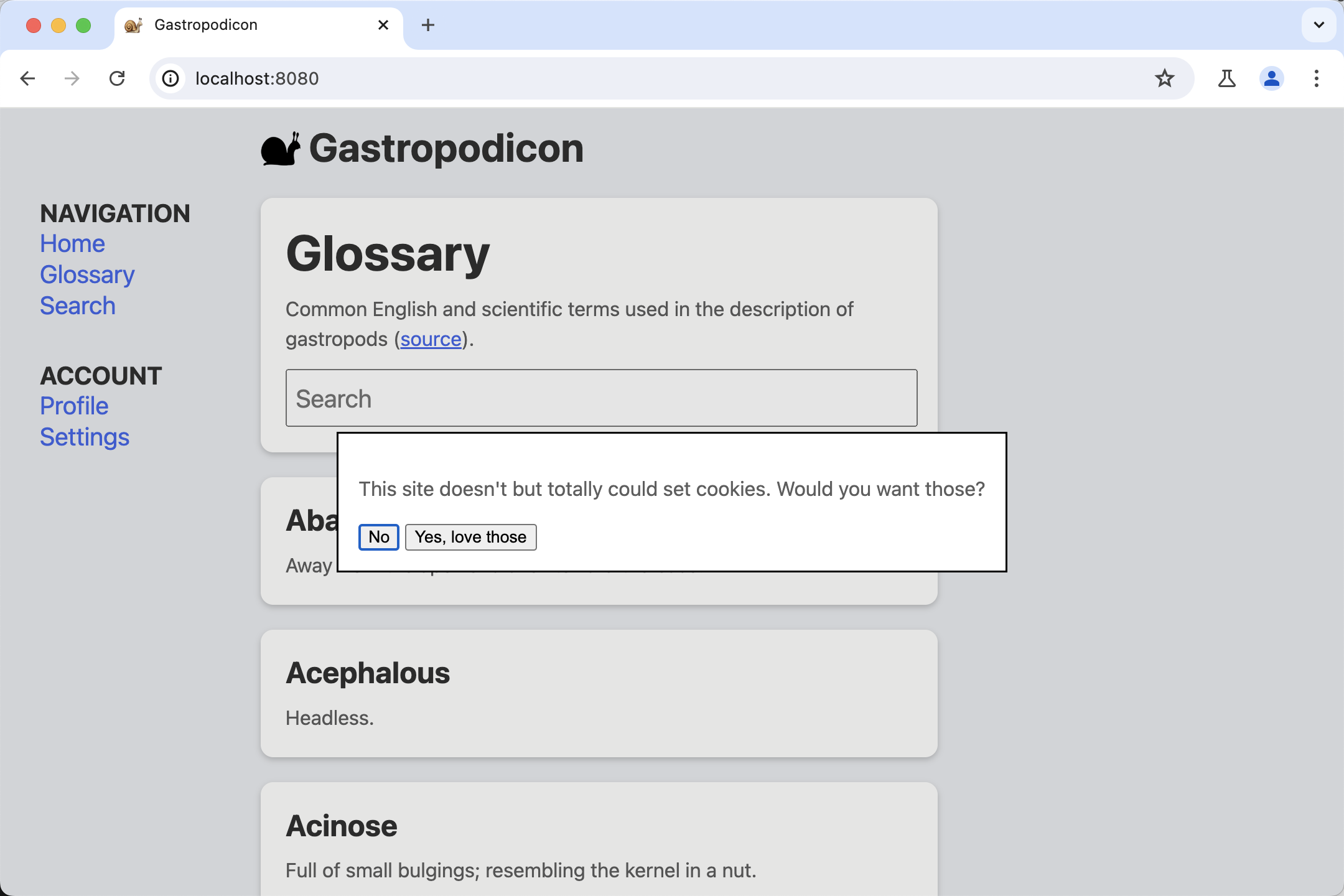This screenshot has height=896, width=1344.
Task: Click the Settings account link
Action: pyautogui.click(x=84, y=437)
